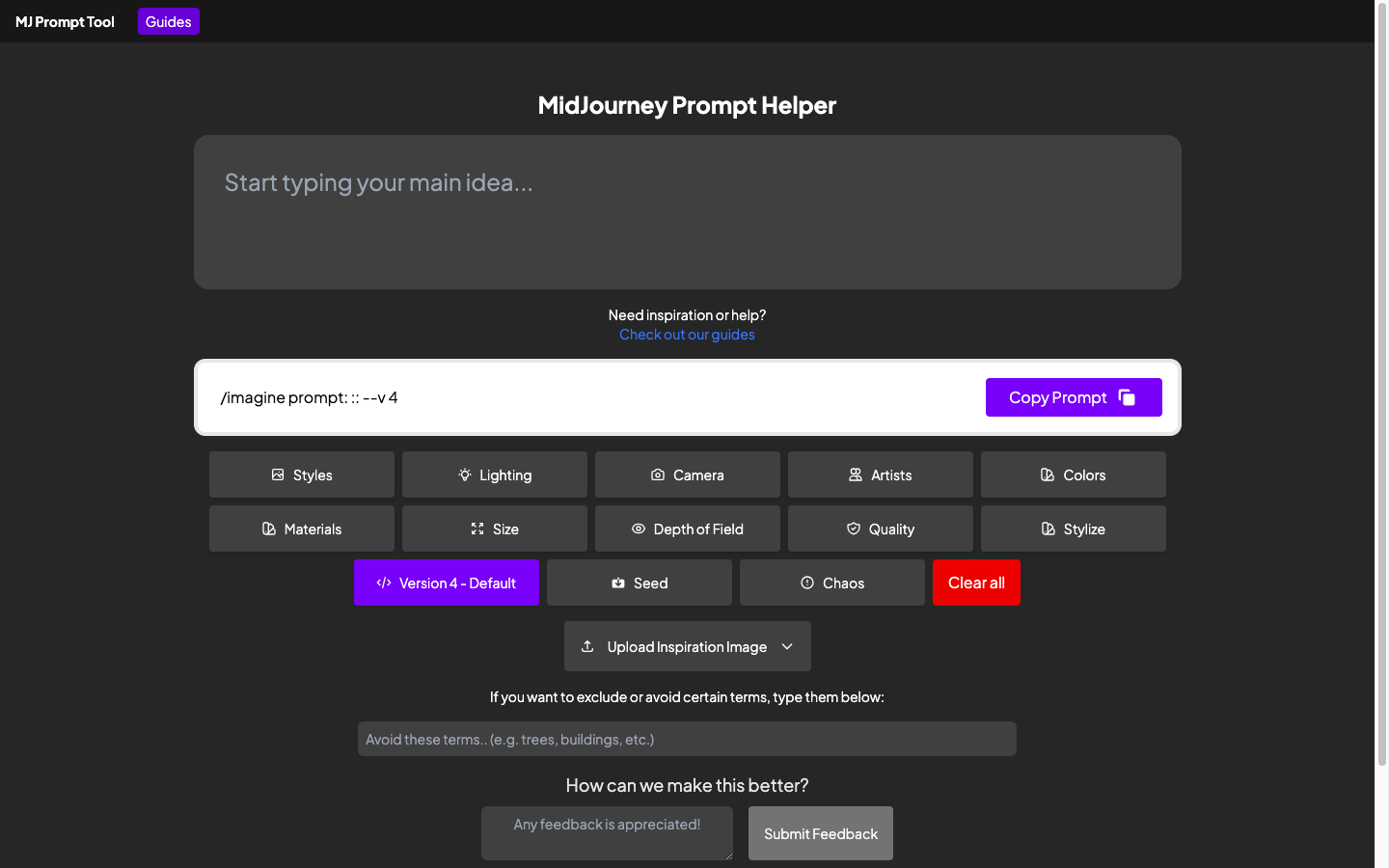Viewport: 1389px width, 868px height.
Task: Toggle the Version 4 - Default button
Action: (x=447, y=583)
